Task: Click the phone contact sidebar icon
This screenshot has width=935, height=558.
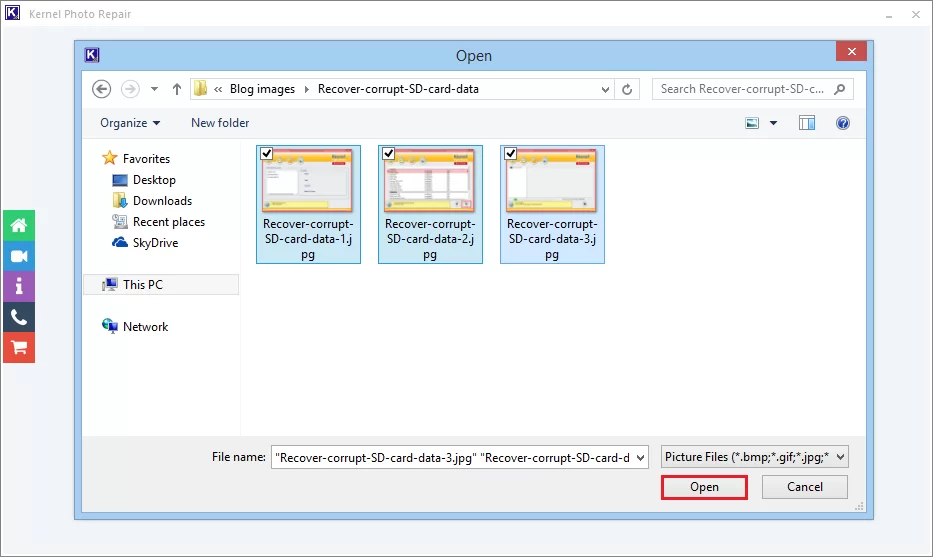Action: click(18, 317)
